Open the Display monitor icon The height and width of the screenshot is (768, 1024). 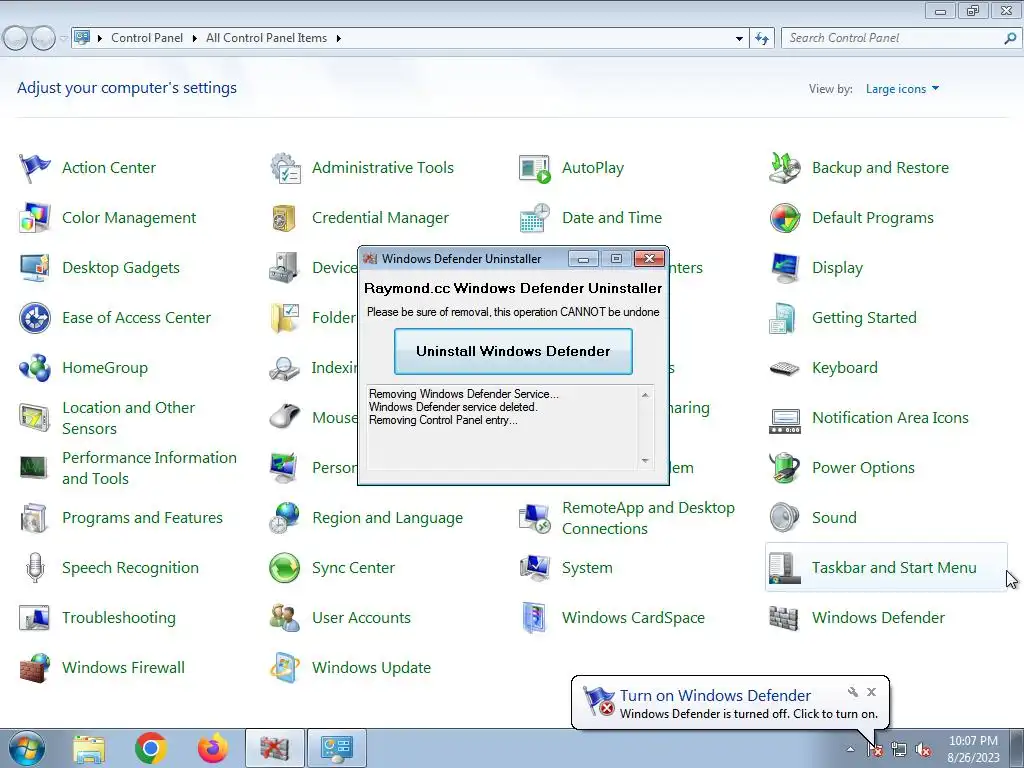[785, 268]
